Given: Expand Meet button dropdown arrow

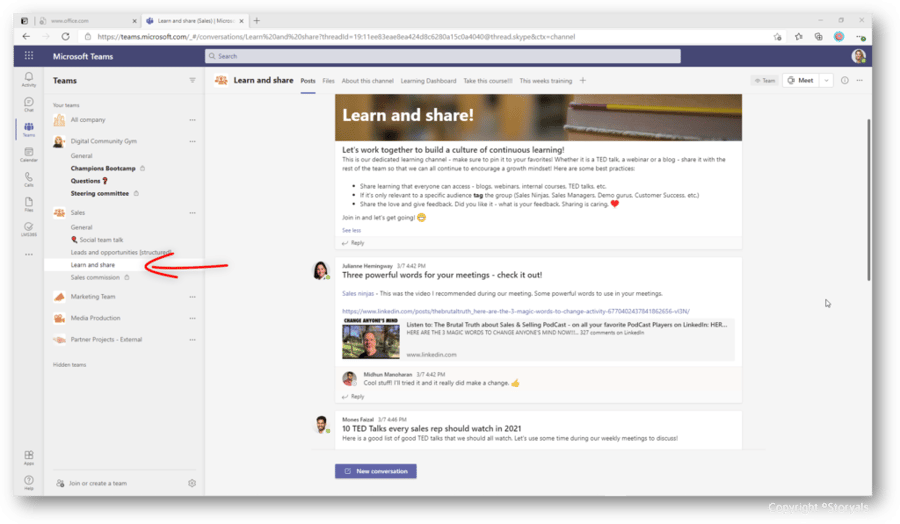Looking at the screenshot, I should (826, 80).
